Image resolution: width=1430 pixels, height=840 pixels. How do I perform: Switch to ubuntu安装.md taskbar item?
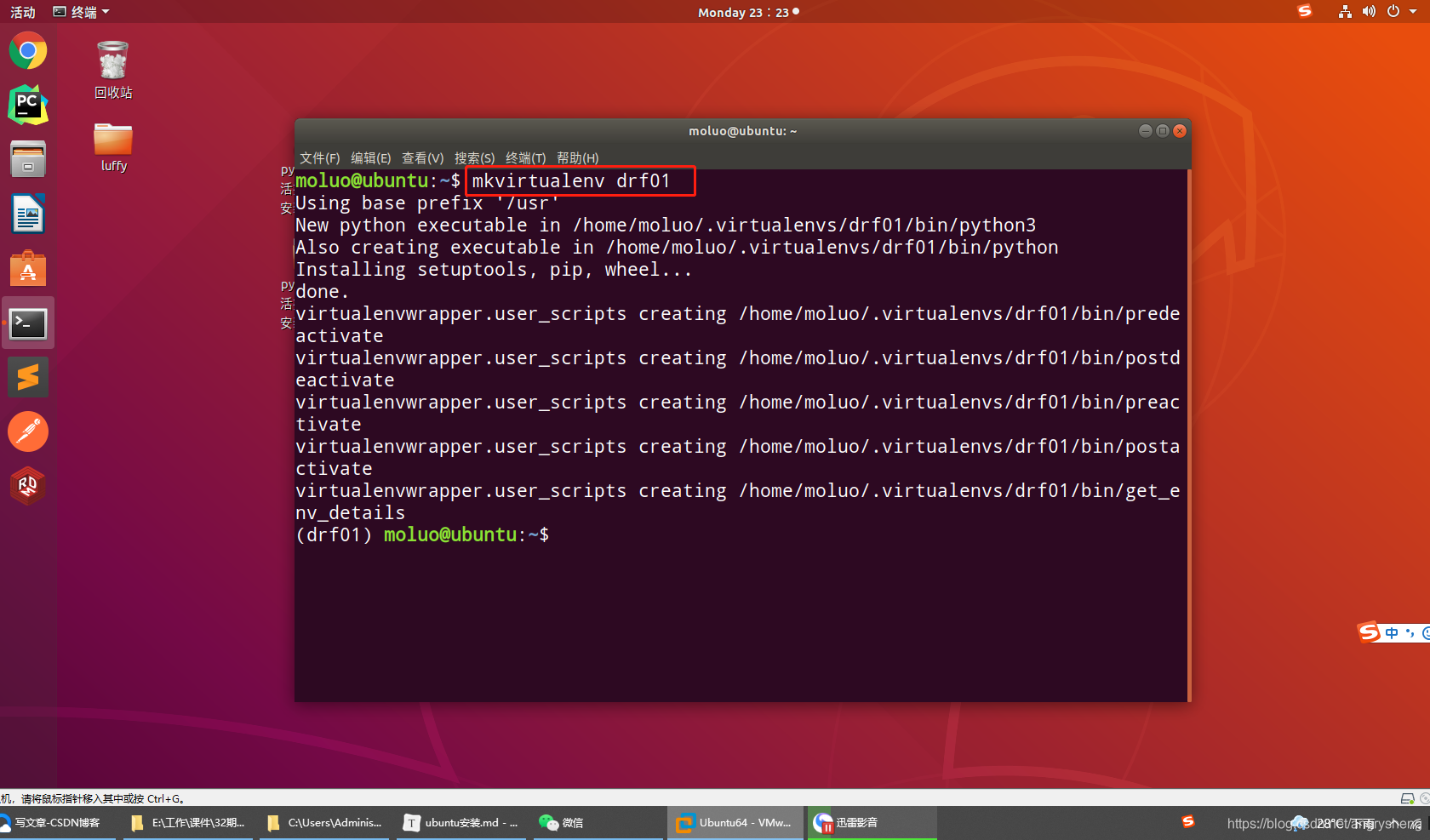tap(460, 823)
